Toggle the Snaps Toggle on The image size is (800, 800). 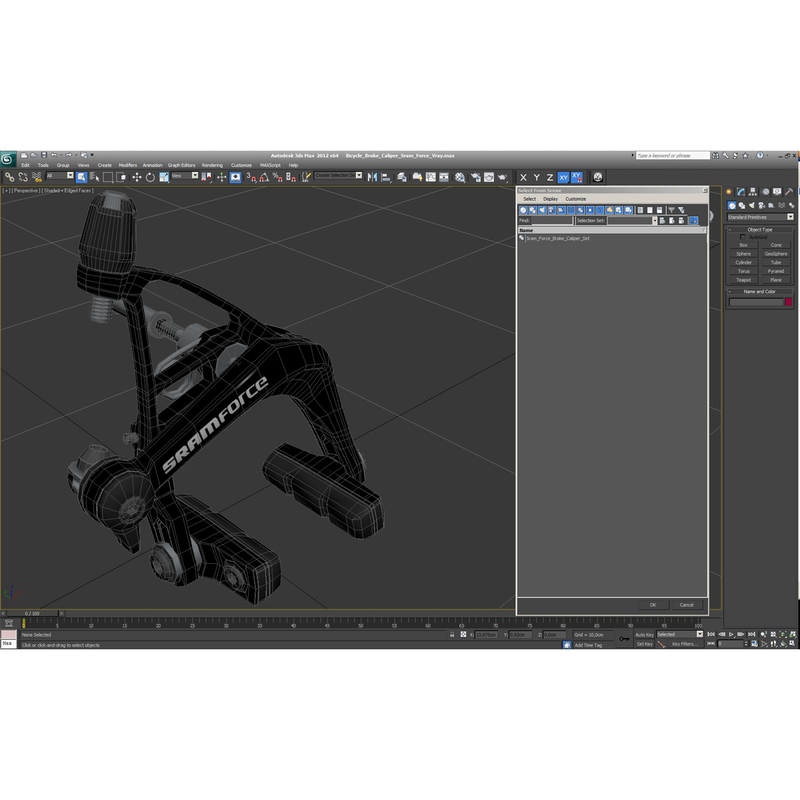click(x=251, y=175)
